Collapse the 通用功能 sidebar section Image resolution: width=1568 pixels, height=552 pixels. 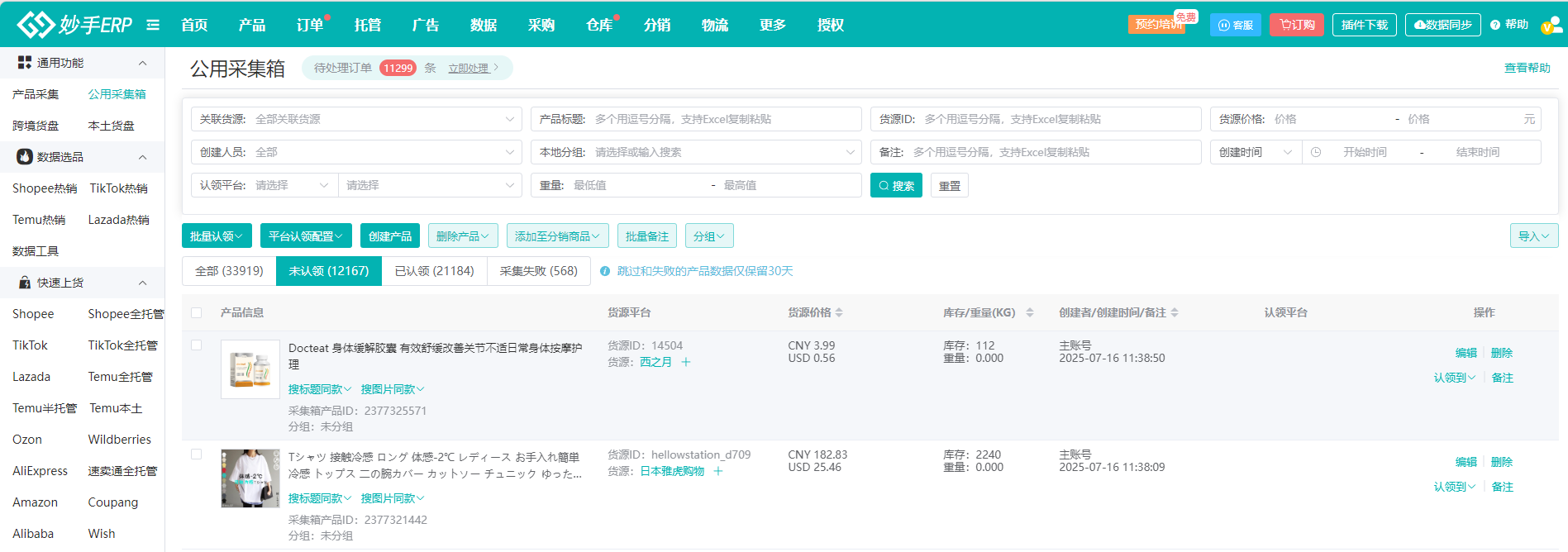pos(142,63)
